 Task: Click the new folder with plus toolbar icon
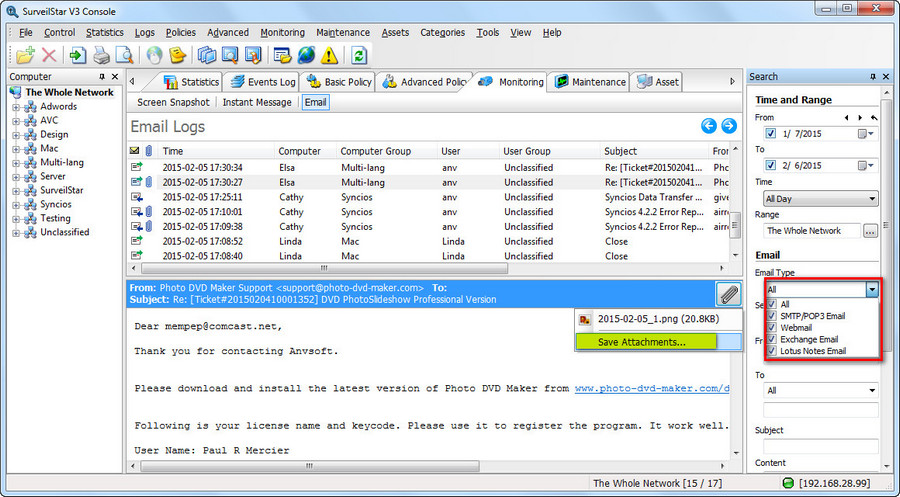pos(25,55)
